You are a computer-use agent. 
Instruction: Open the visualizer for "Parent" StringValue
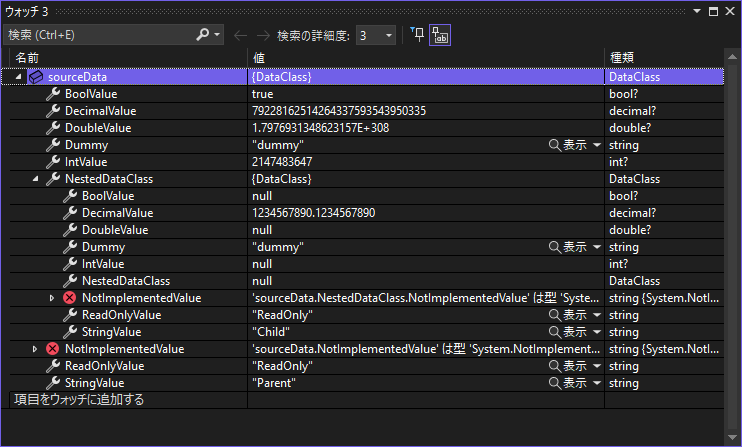click(568, 383)
